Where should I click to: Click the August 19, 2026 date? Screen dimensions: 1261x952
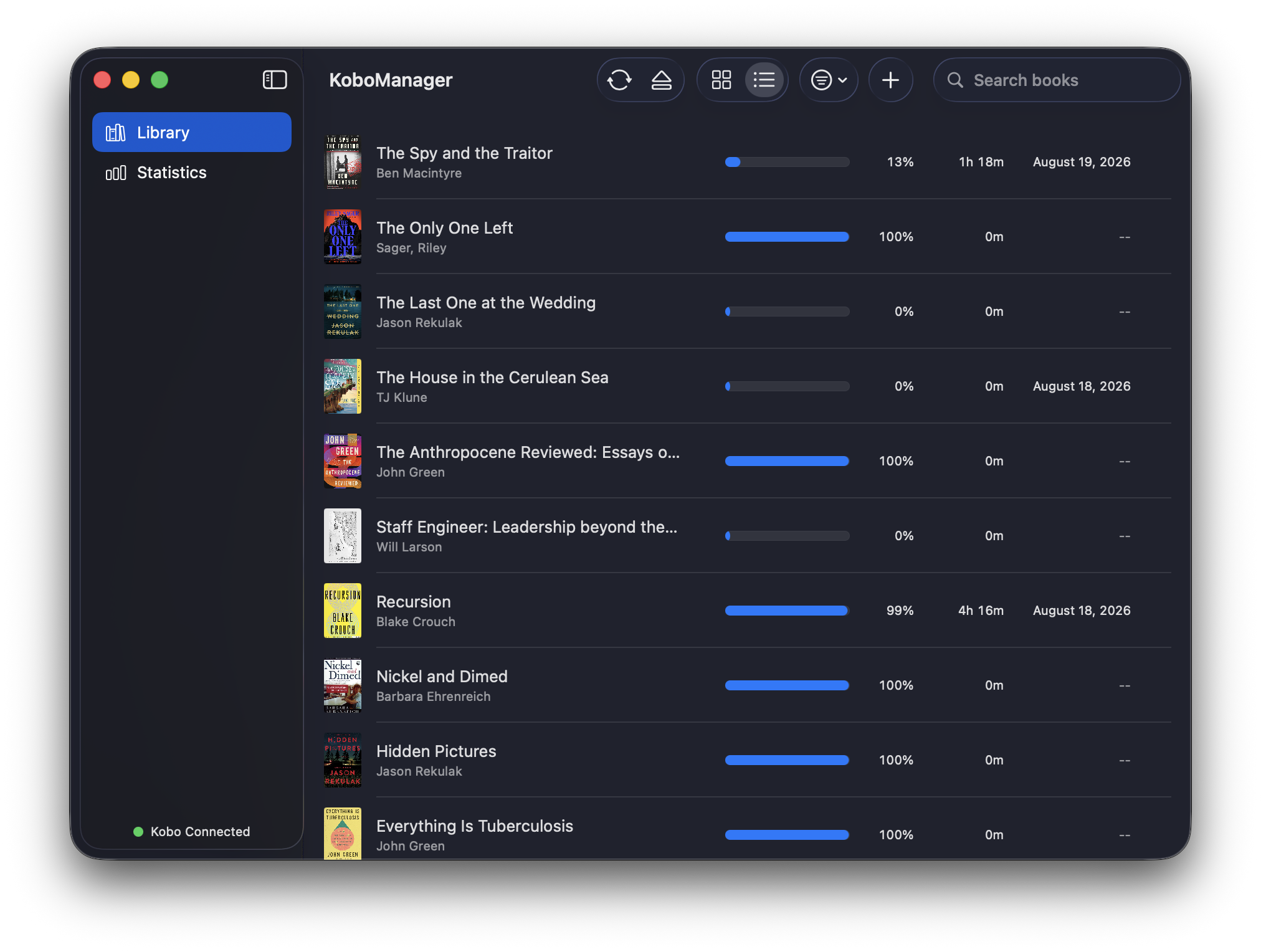pos(1082,162)
